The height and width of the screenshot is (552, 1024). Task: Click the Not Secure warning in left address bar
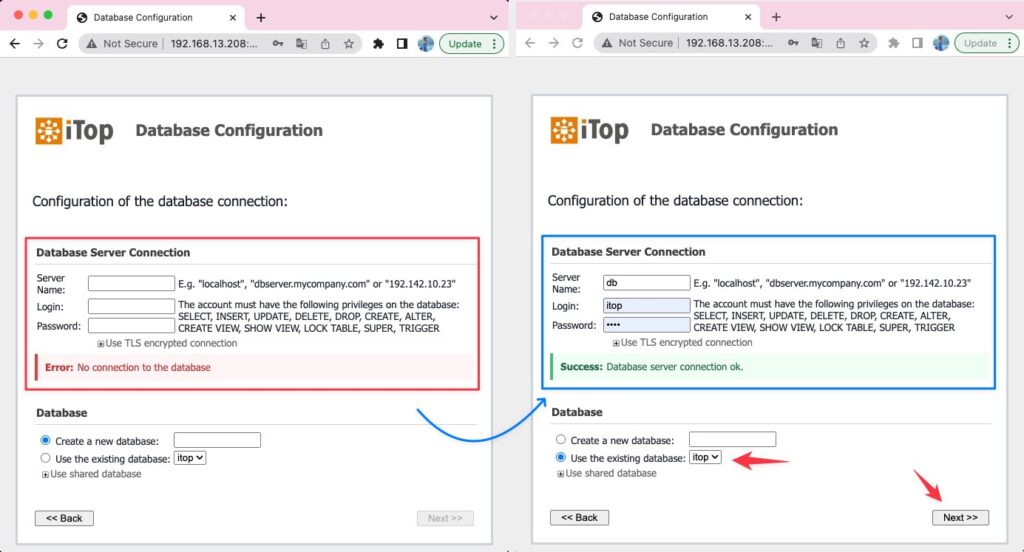[122, 44]
